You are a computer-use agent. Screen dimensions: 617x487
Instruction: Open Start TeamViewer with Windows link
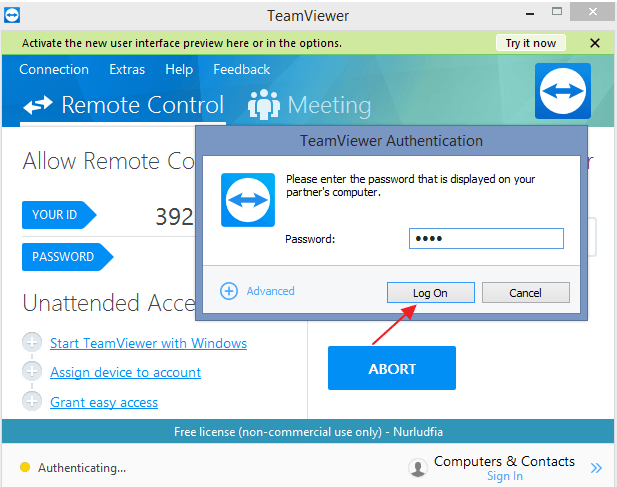(148, 343)
